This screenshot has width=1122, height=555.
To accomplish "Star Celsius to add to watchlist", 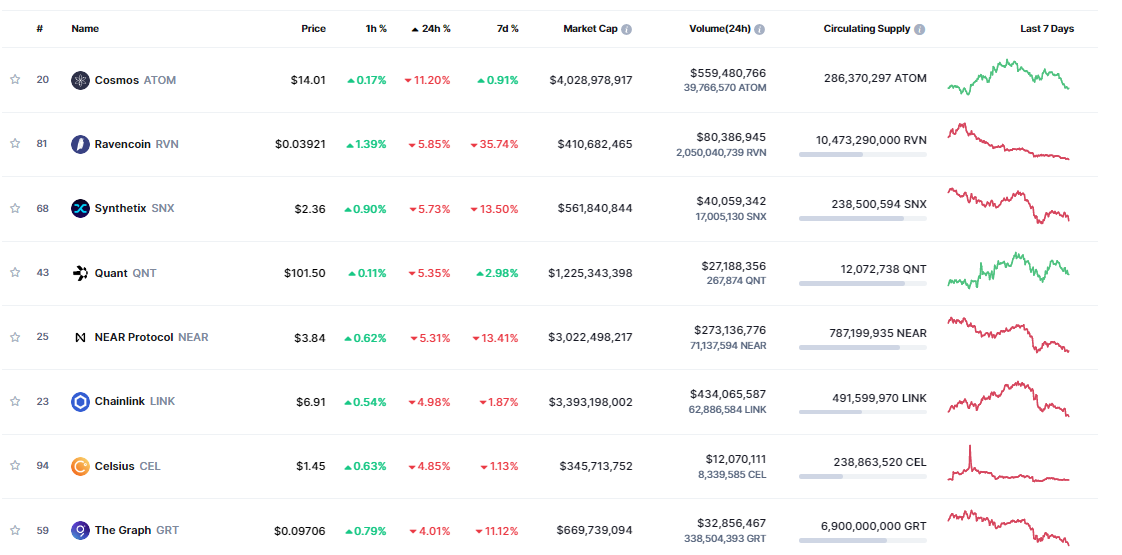I will point(15,466).
